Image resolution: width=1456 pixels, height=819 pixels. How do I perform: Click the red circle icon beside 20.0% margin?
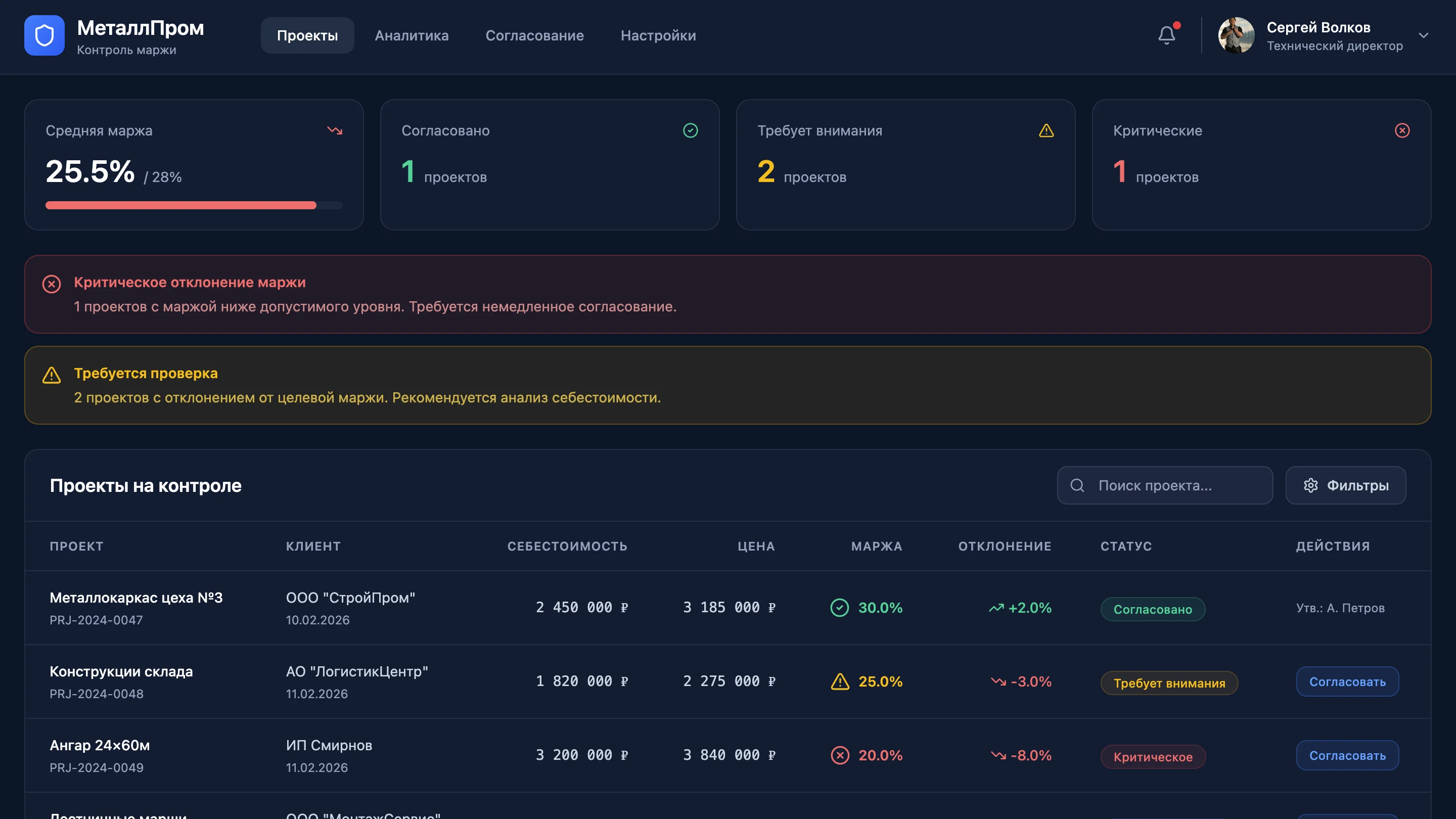pyautogui.click(x=840, y=755)
